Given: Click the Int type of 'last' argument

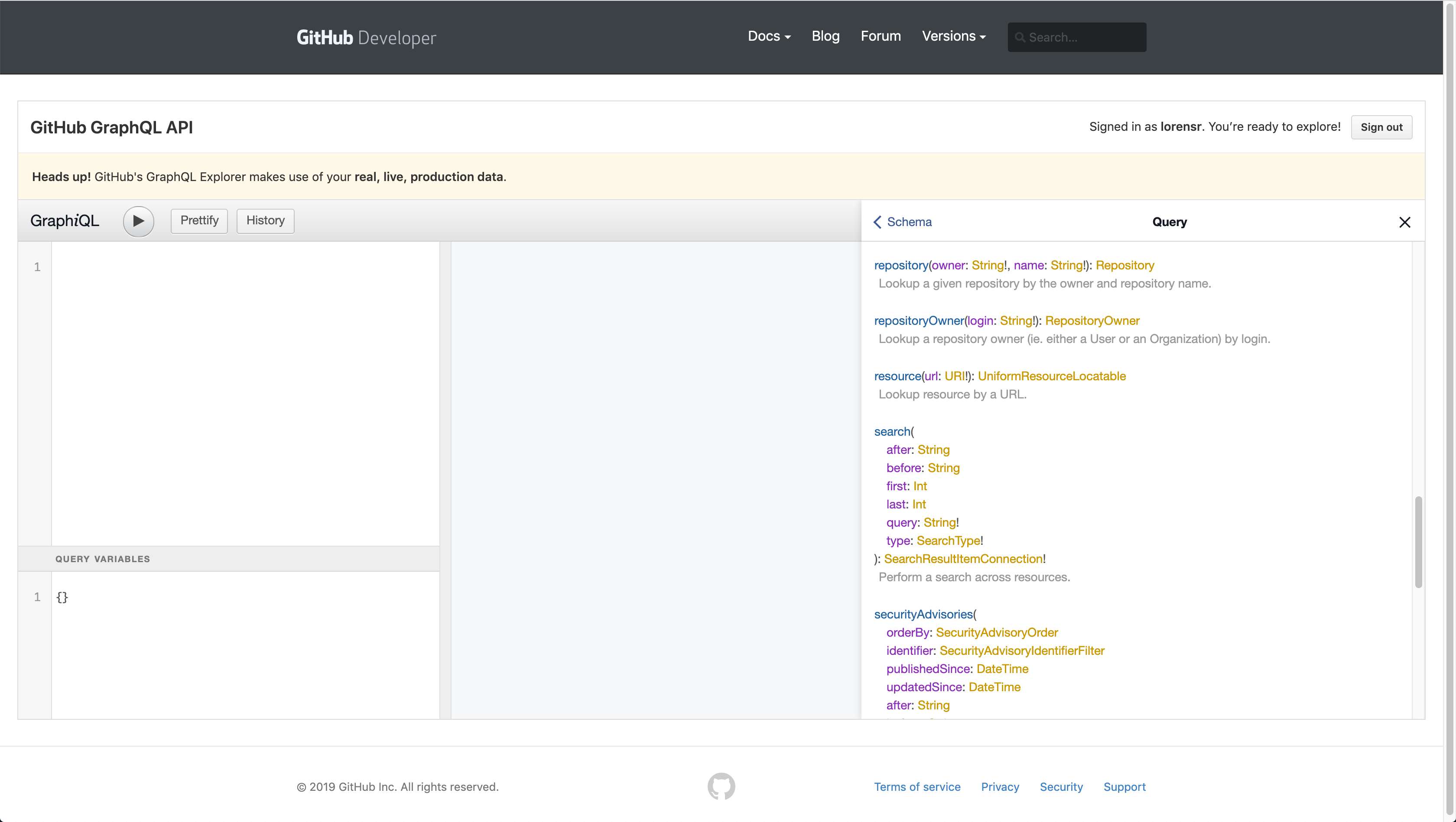Looking at the screenshot, I should (919, 505).
